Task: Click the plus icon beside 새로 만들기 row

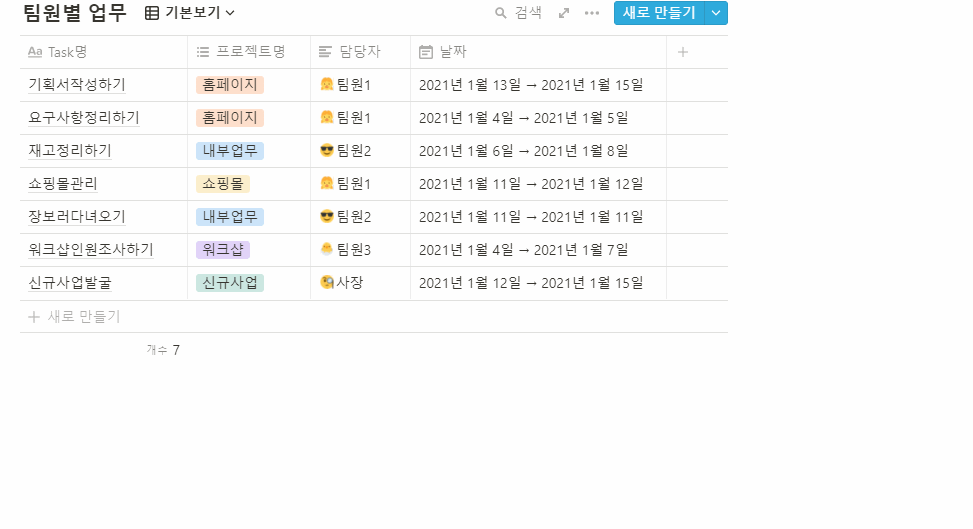Action: pos(34,317)
